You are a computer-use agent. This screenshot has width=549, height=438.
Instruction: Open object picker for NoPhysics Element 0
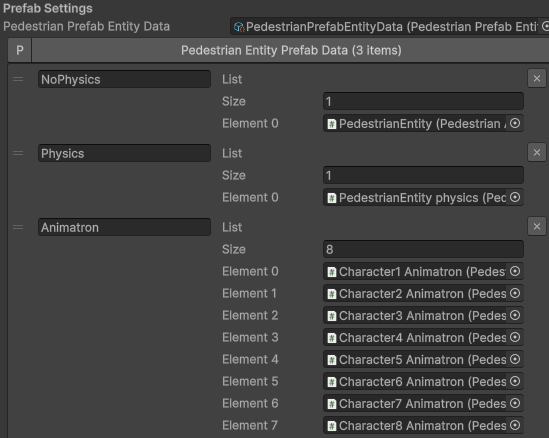coord(515,123)
